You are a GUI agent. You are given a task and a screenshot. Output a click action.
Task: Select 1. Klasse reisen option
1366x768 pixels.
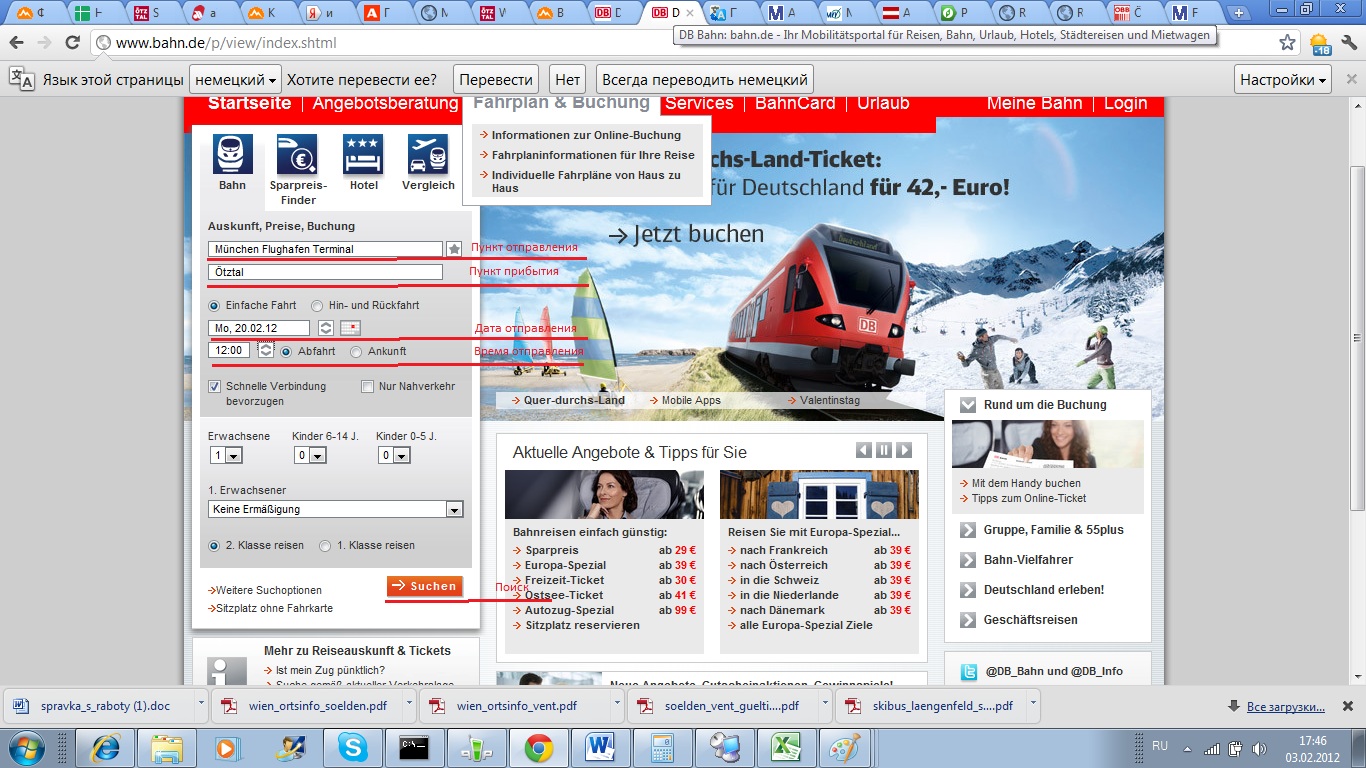325,546
